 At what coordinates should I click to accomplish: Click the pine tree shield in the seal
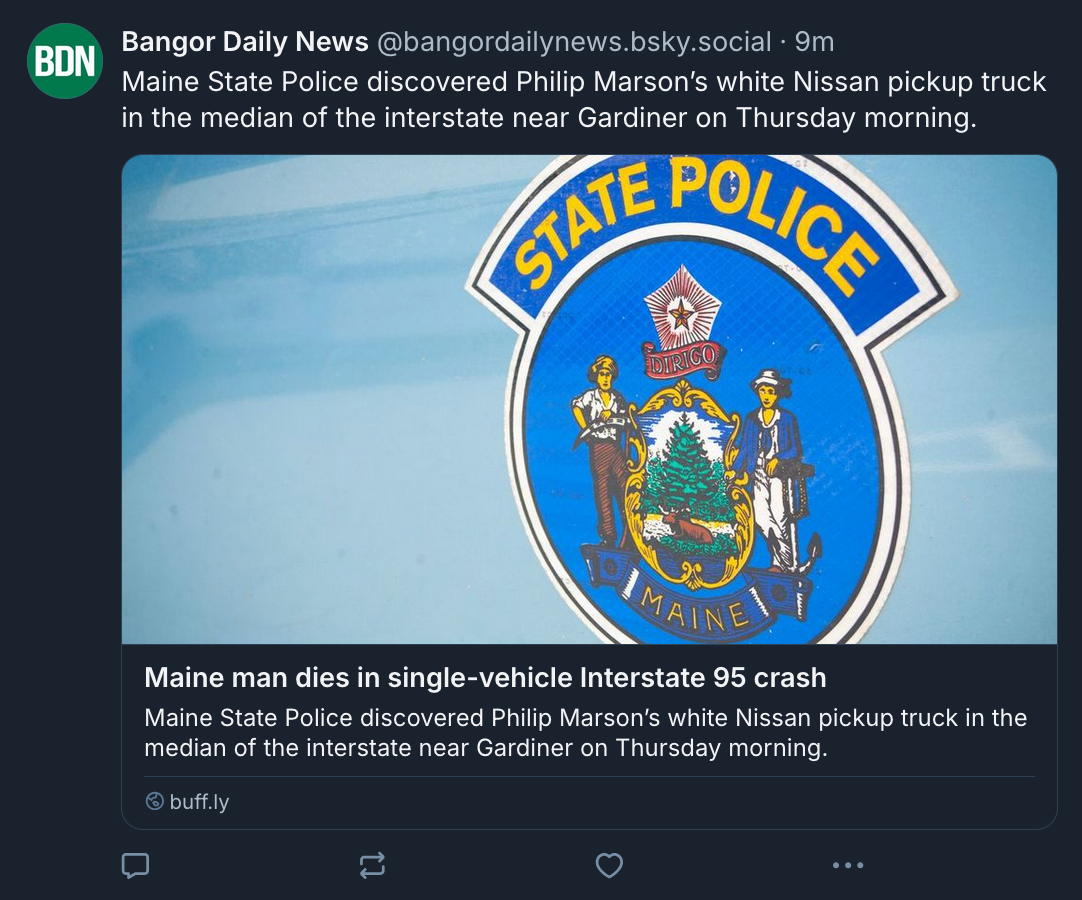[x=686, y=480]
